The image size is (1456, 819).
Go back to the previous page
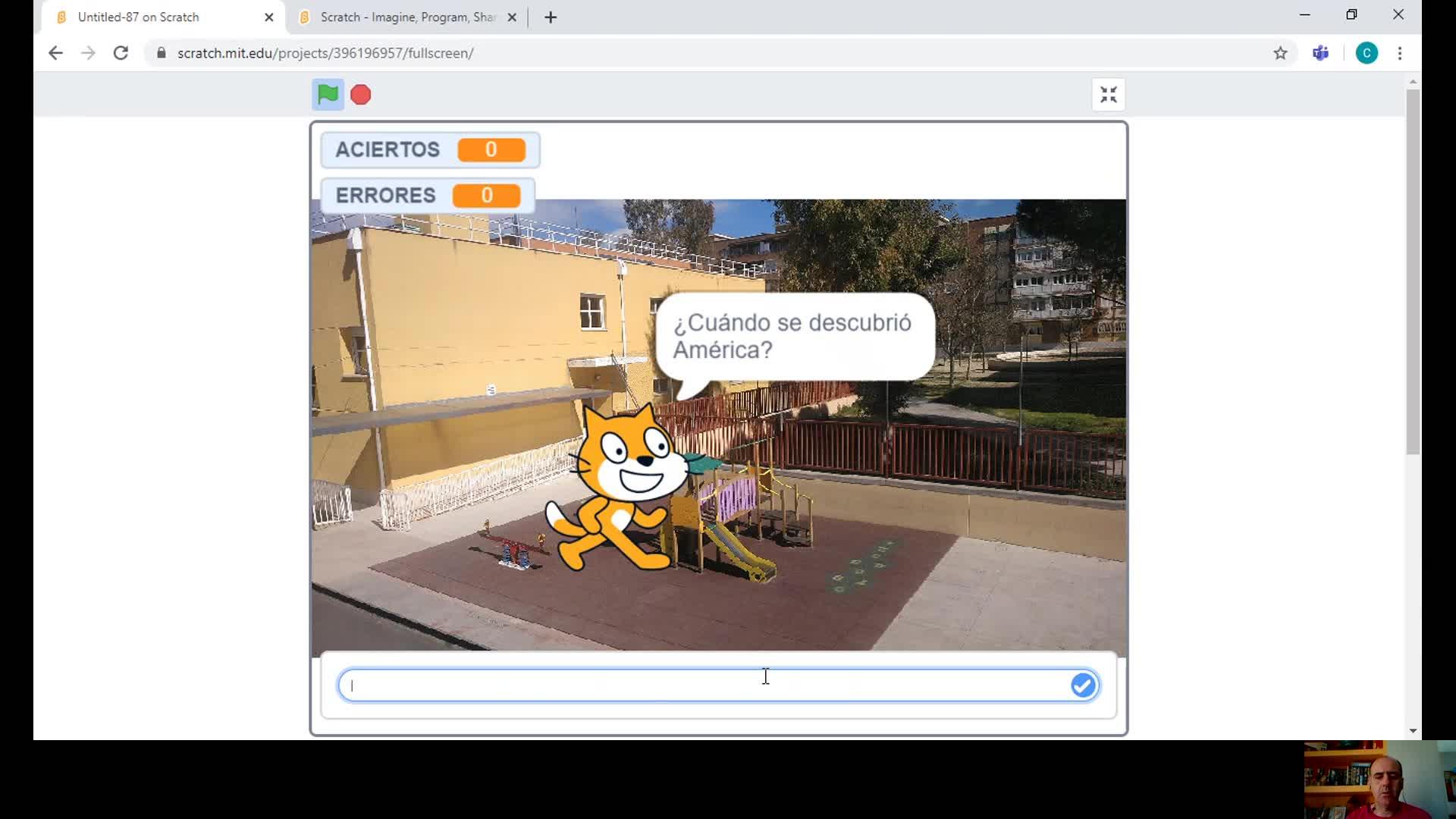pyautogui.click(x=55, y=53)
